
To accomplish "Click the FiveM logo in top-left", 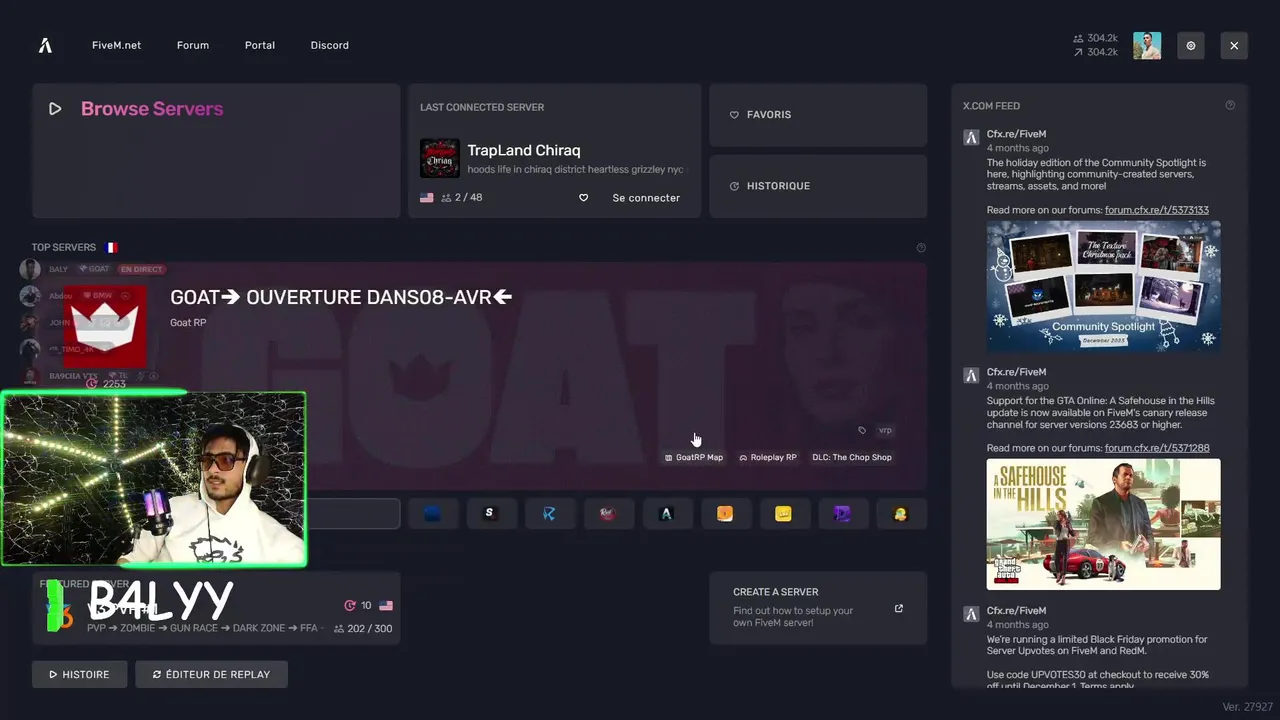I will pos(45,45).
